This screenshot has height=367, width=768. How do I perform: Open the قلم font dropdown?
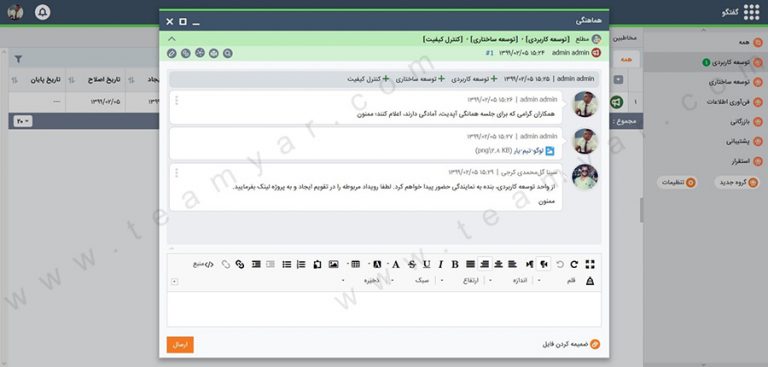click(559, 280)
